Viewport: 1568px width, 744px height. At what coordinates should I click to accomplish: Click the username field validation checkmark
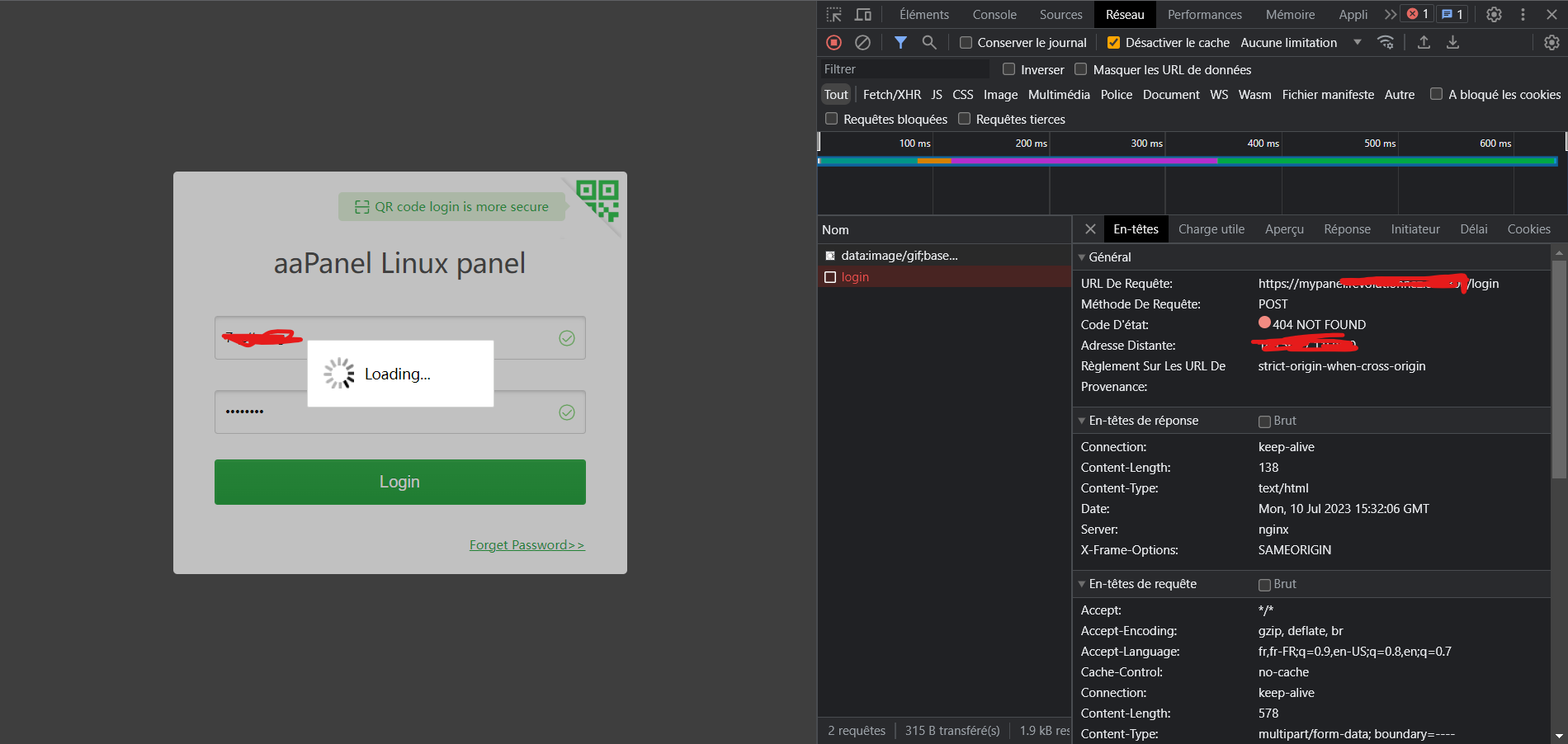click(x=567, y=337)
